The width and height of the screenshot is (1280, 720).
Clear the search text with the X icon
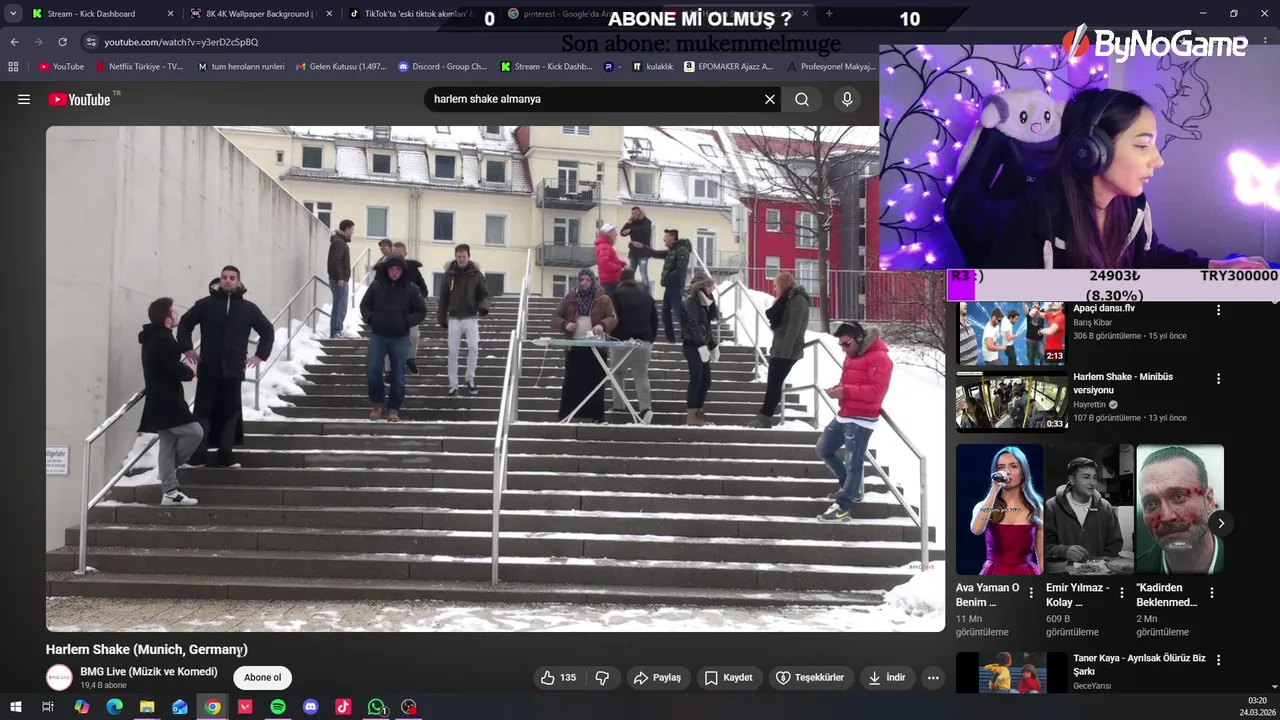pos(770,99)
